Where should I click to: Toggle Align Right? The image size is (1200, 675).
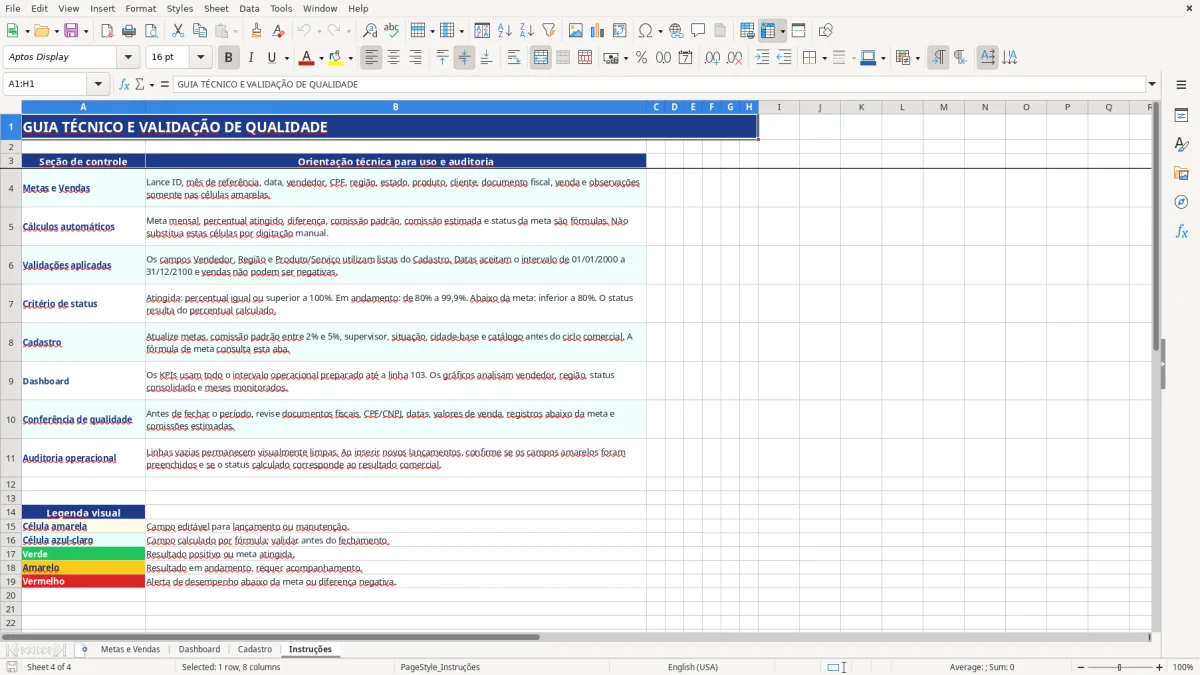point(415,58)
